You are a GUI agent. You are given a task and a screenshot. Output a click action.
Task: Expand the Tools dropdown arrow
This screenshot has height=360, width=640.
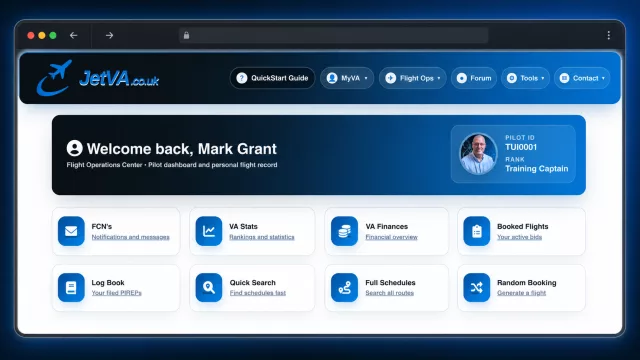coord(542,78)
